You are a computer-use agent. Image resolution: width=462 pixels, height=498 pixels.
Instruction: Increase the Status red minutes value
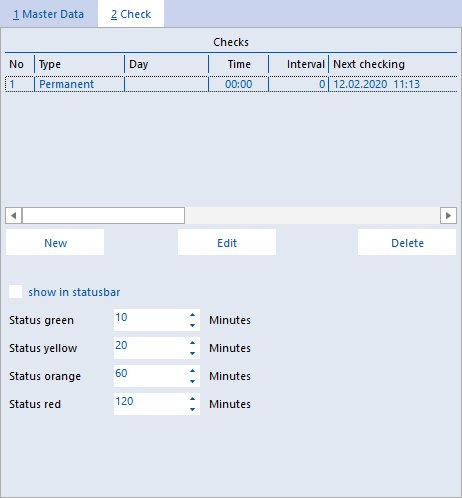pos(192,399)
